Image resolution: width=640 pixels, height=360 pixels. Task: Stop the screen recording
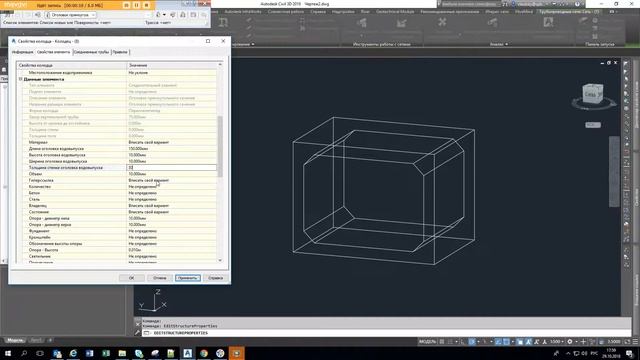tap(146, 5)
